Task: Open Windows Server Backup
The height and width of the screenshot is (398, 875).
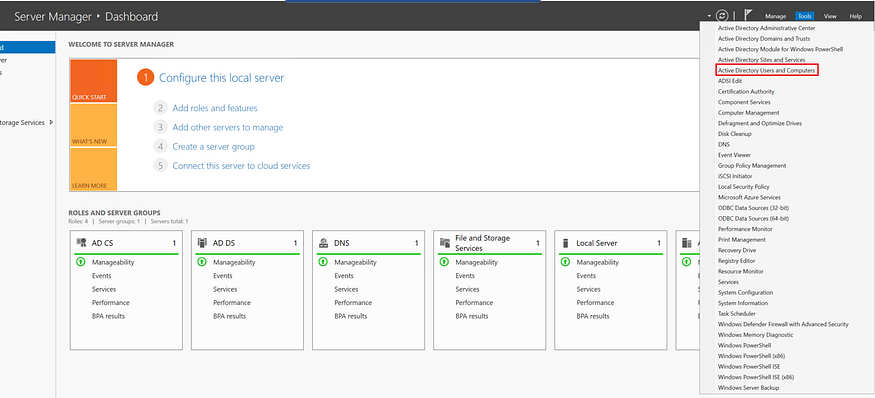Action: click(748, 388)
